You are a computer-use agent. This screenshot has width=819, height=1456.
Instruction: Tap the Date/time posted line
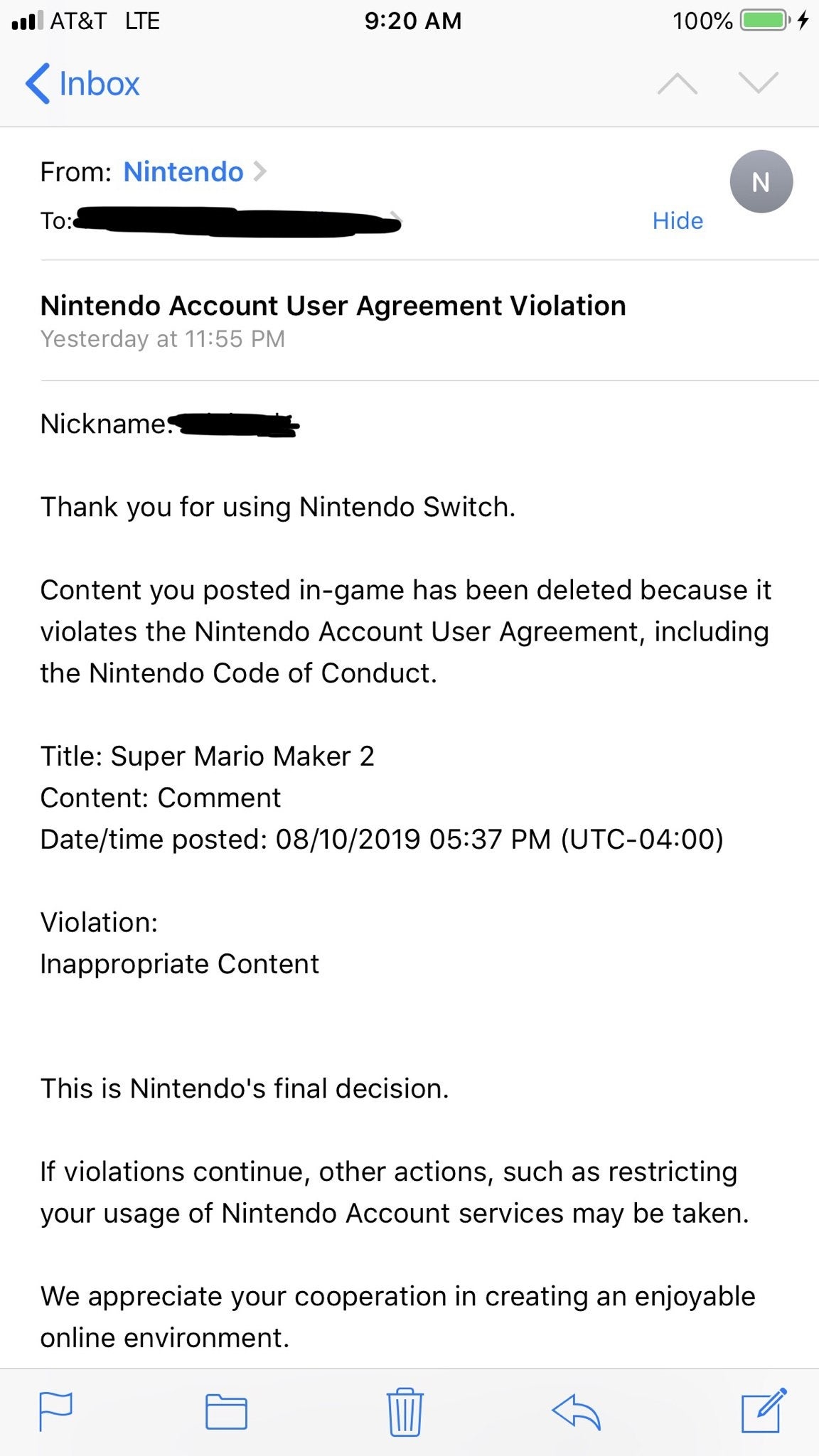(382, 840)
